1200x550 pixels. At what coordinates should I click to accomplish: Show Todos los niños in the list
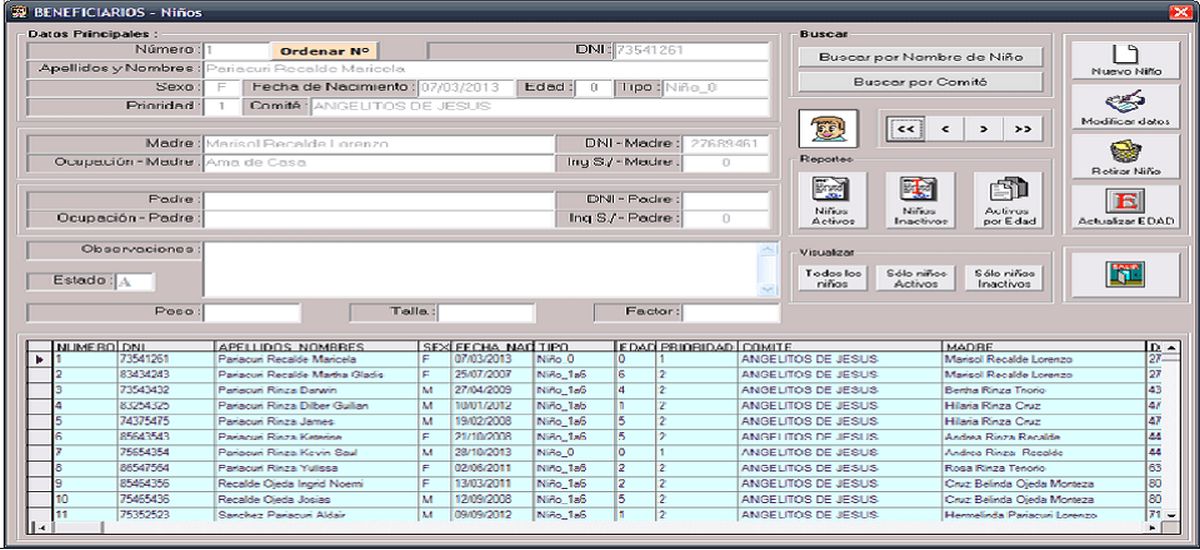(832, 278)
